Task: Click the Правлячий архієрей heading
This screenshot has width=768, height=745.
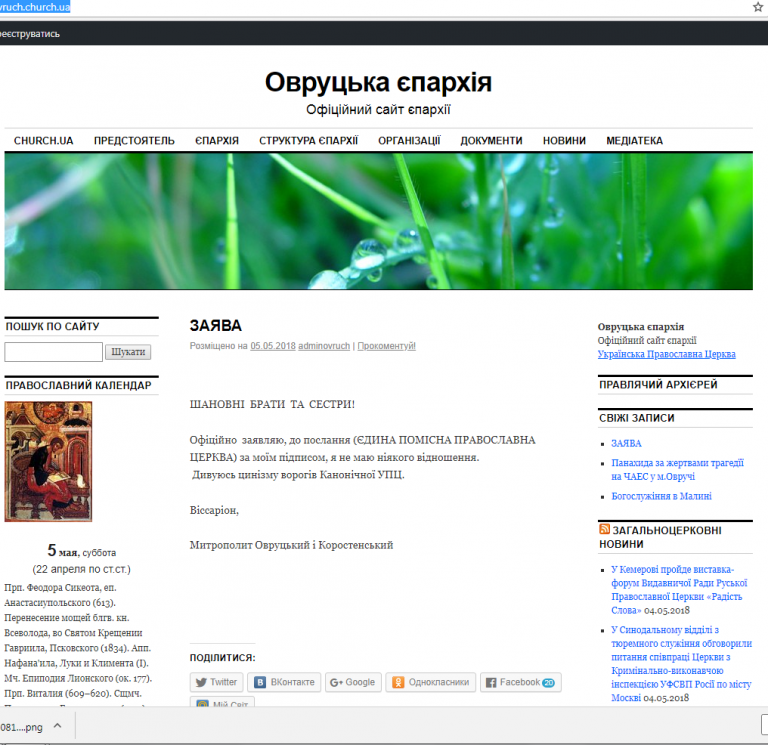Action: (x=658, y=385)
